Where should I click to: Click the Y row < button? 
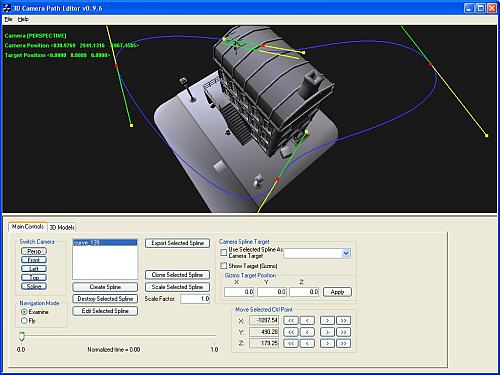307,332
